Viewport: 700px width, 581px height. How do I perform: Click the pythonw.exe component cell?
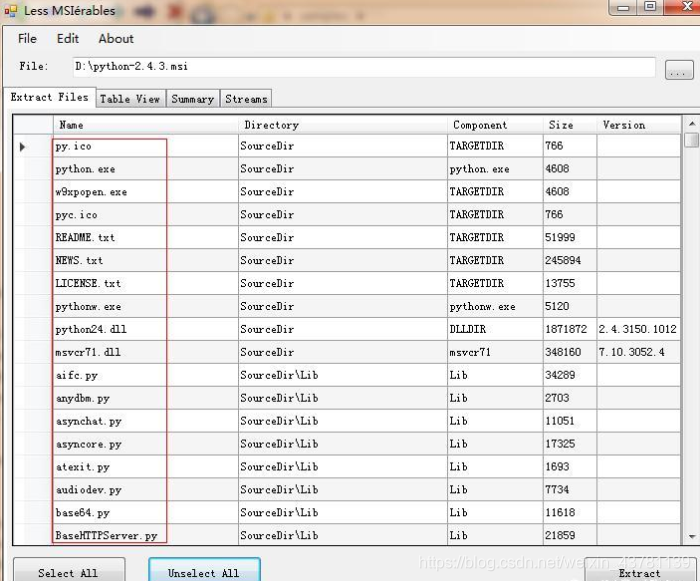[495, 306]
